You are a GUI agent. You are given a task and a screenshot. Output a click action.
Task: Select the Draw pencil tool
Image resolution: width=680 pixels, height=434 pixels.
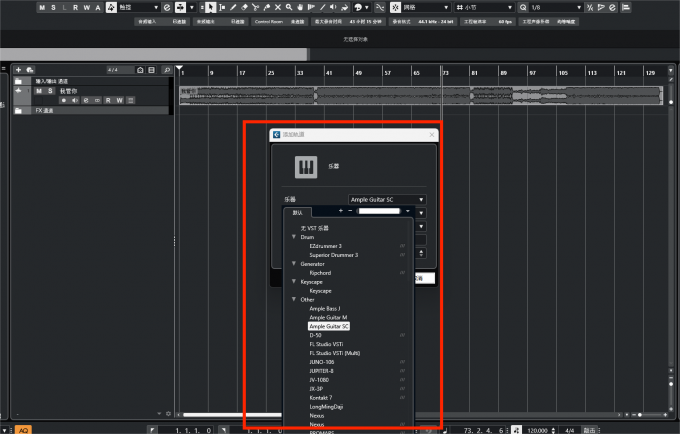pos(233,7)
